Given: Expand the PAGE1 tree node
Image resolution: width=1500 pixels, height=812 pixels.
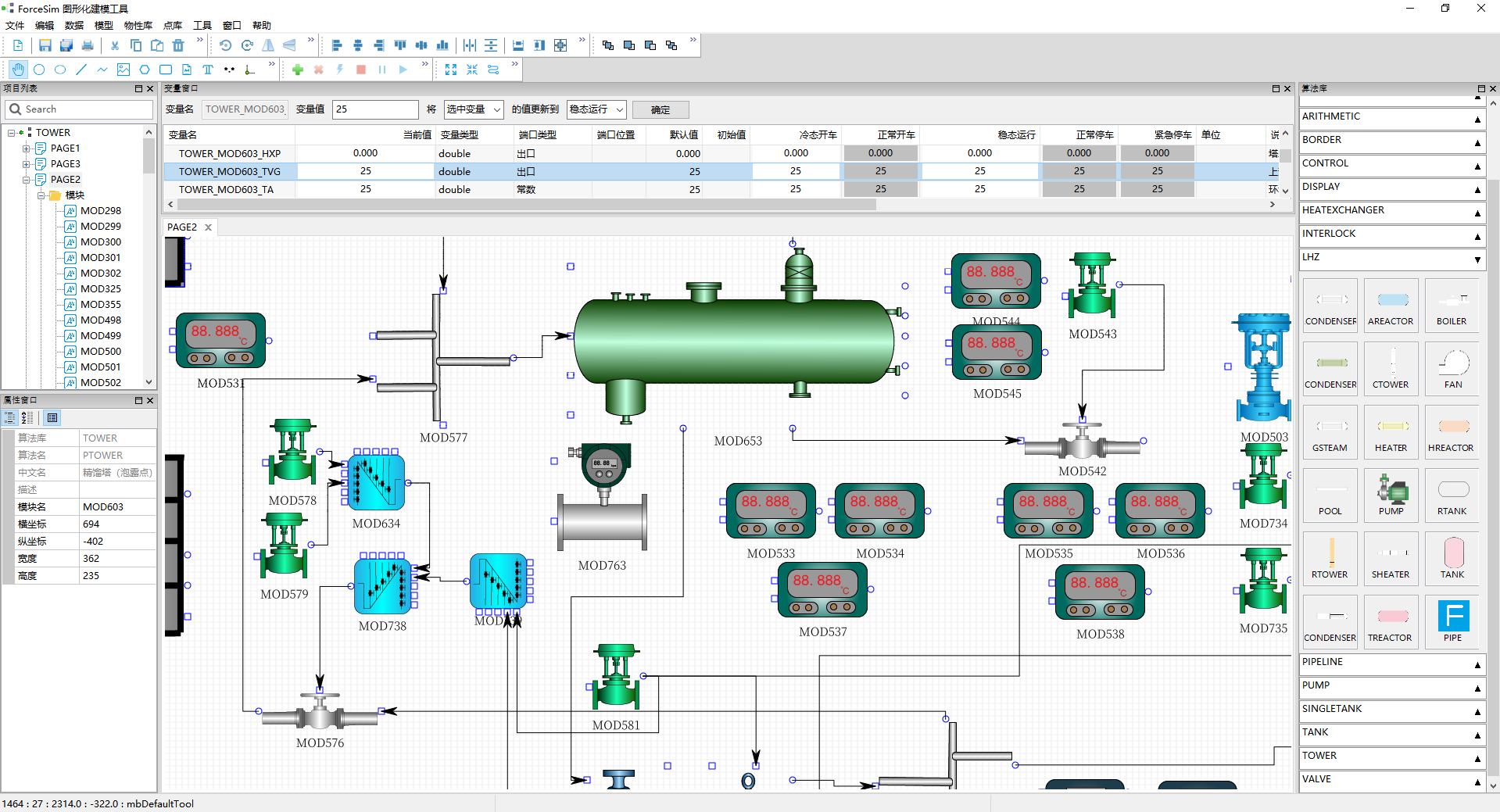Looking at the screenshot, I should tap(26, 148).
